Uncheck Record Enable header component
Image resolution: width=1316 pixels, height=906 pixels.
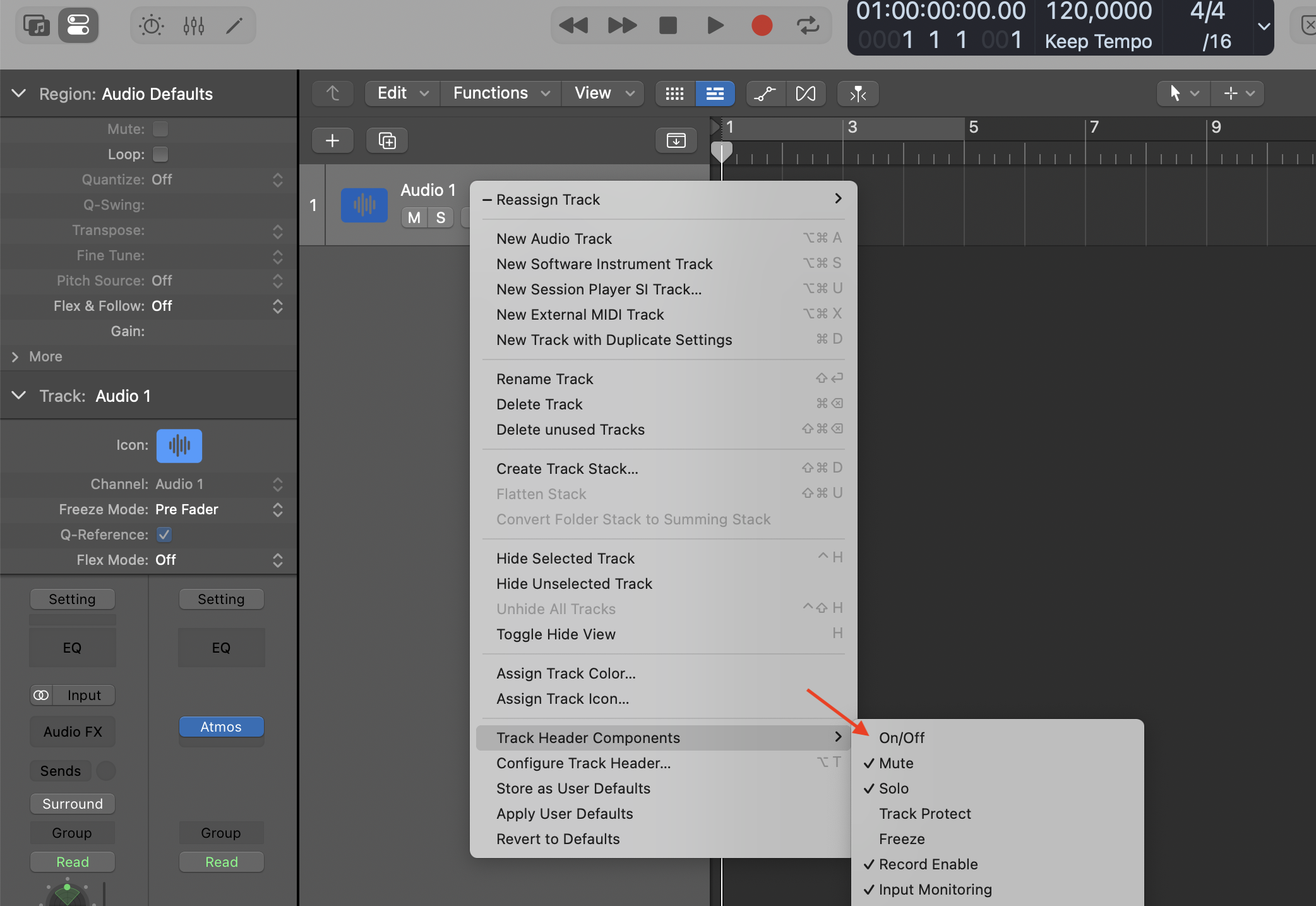(998, 864)
